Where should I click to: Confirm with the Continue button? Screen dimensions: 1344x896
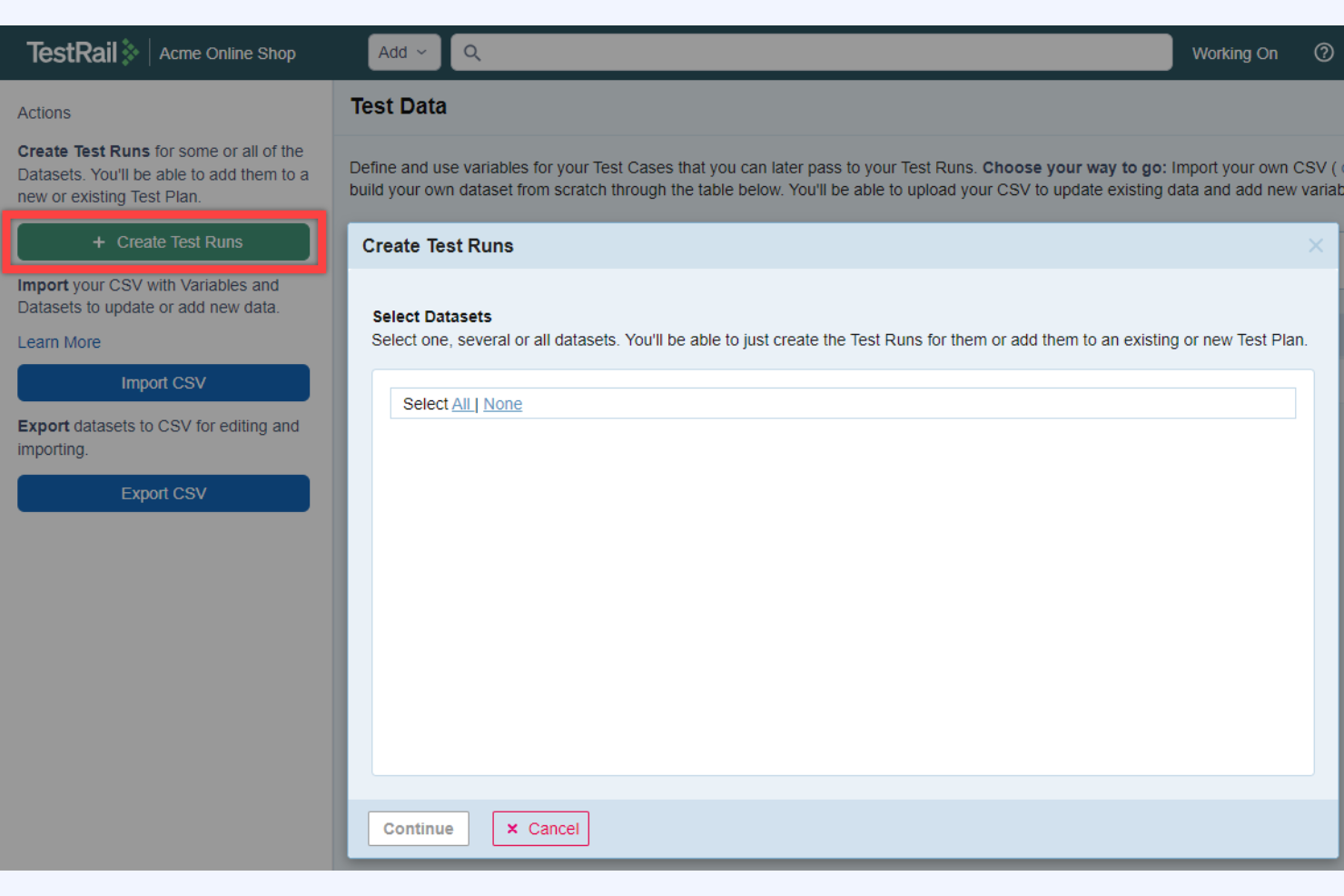[x=418, y=828]
